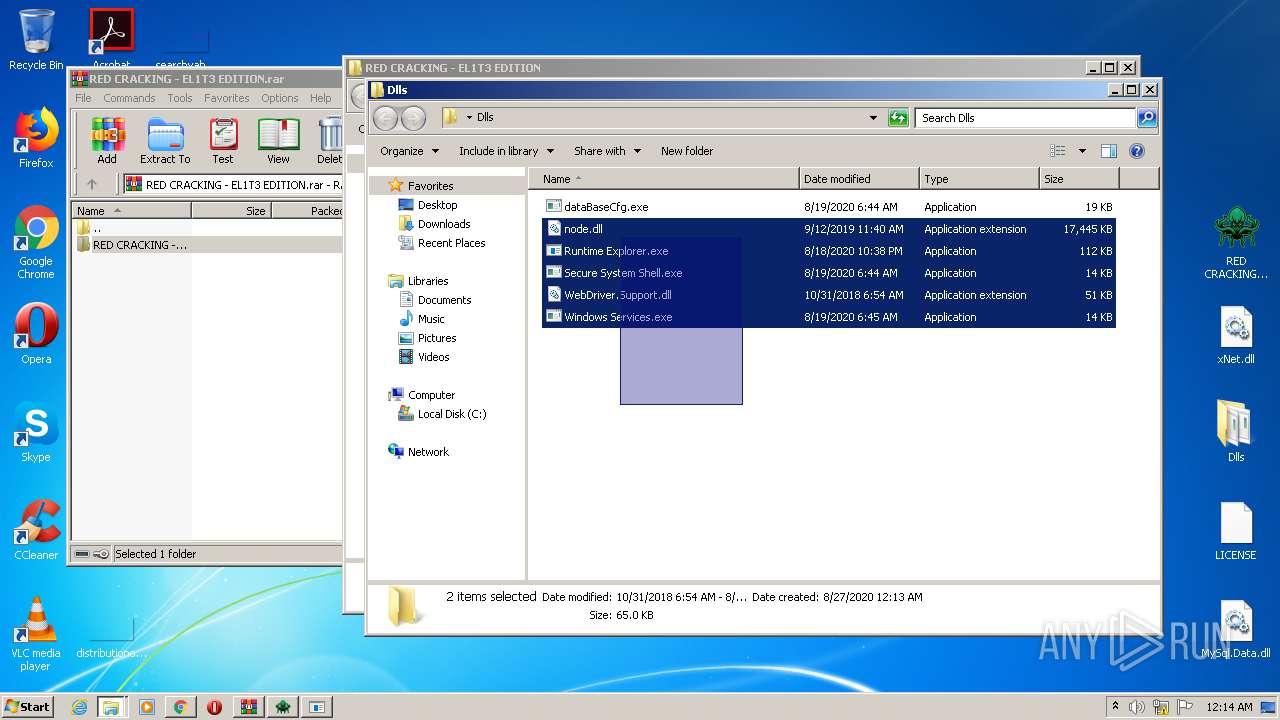Select the VLC media player desktop icon

click(36, 634)
